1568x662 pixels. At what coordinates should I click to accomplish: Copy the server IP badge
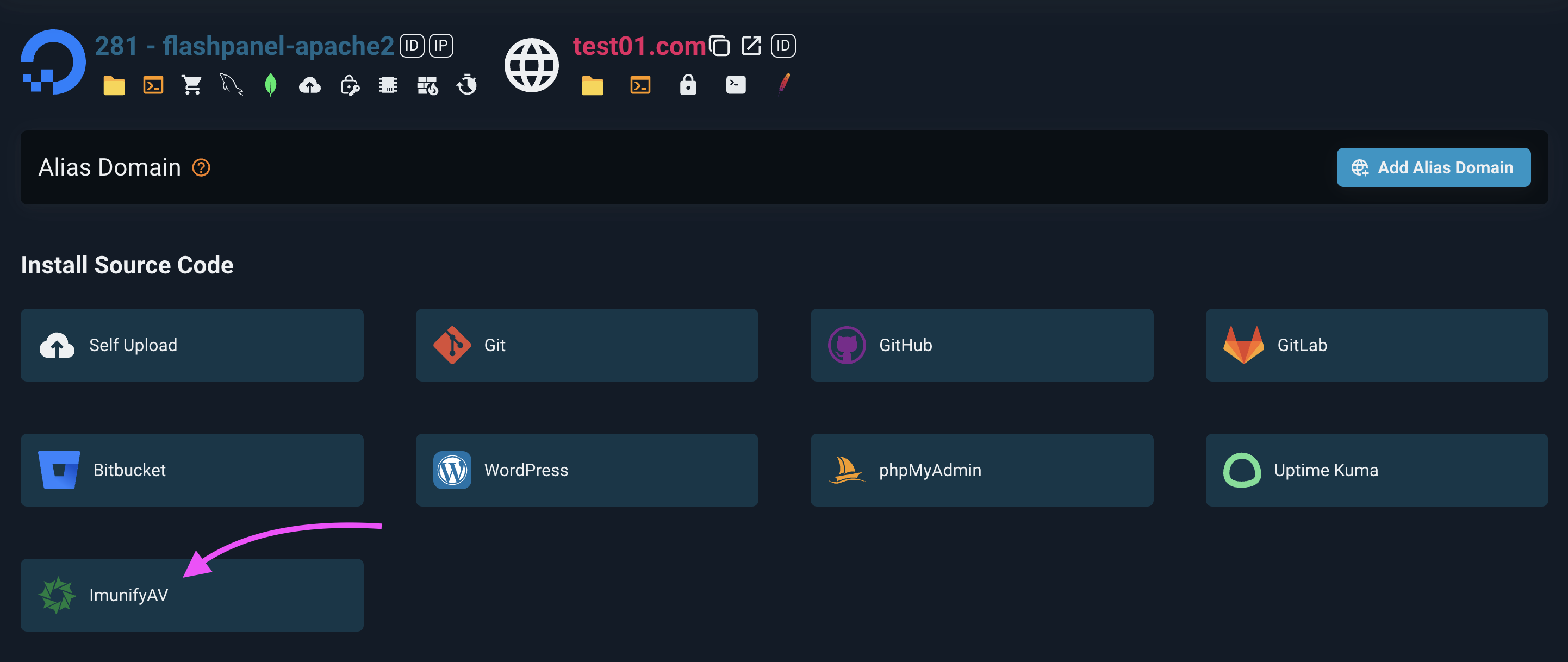(x=441, y=46)
